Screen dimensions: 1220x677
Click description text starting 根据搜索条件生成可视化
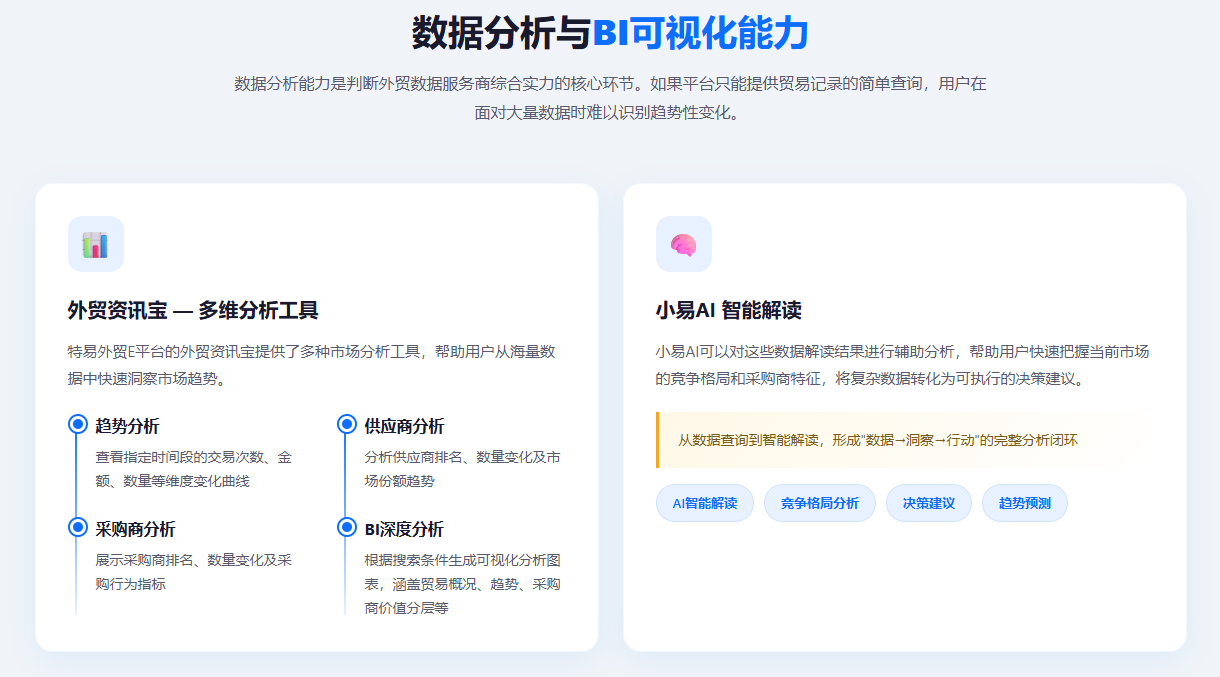(462, 584)
